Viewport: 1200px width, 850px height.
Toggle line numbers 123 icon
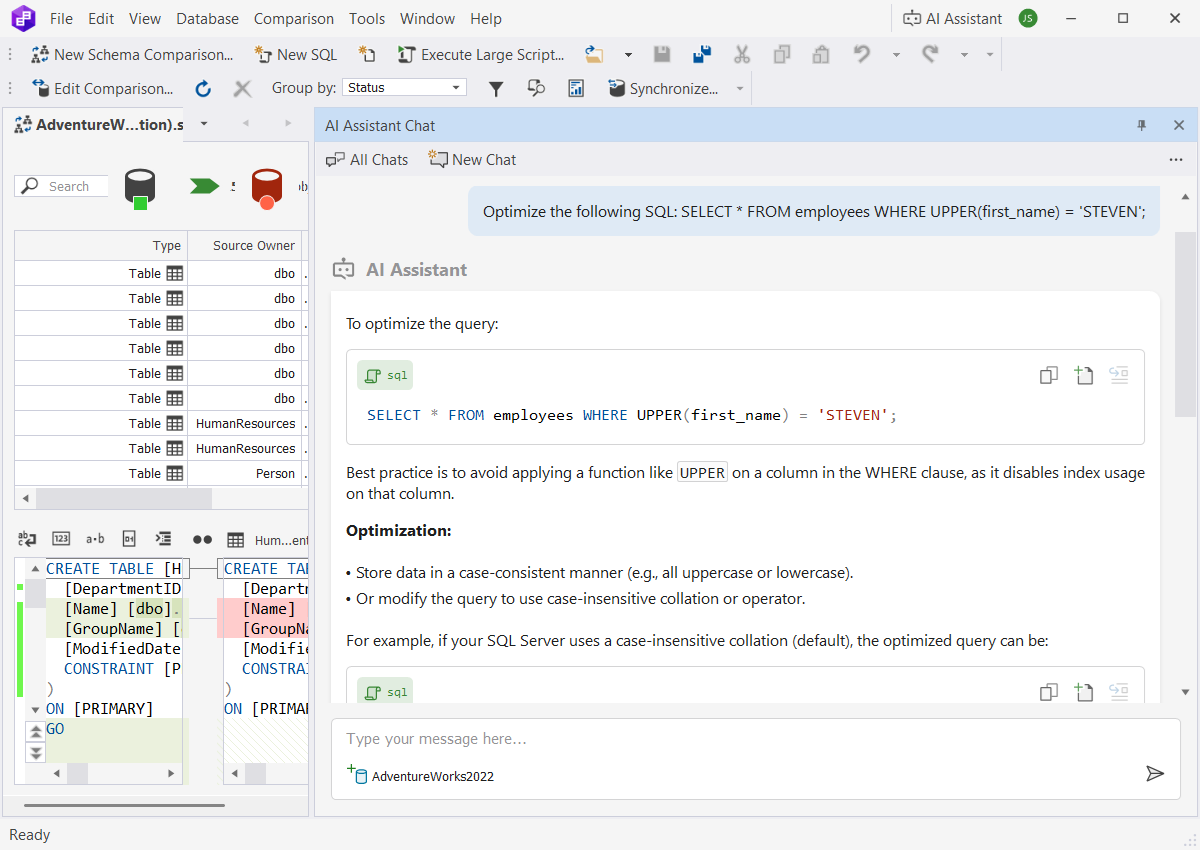[x=61, y=539]
